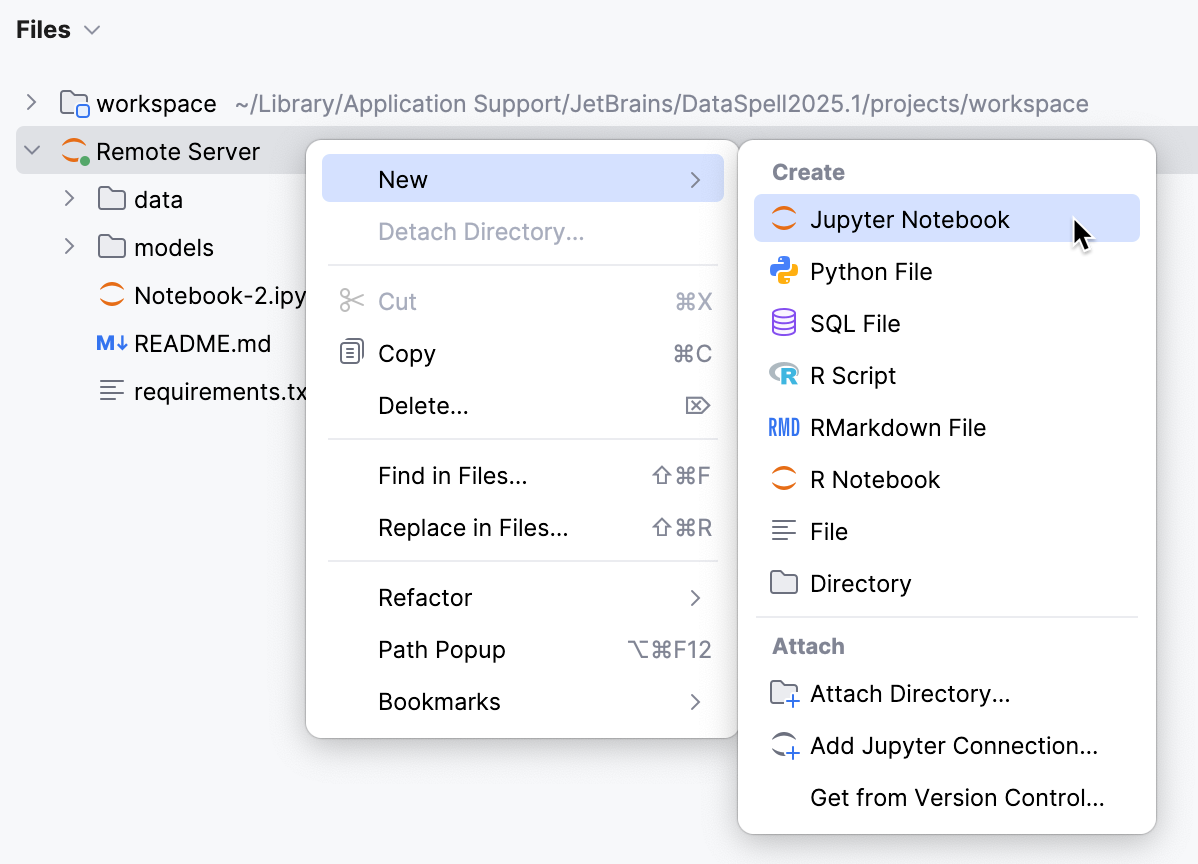Click the workspace folder icon

(x=74, y=103)
